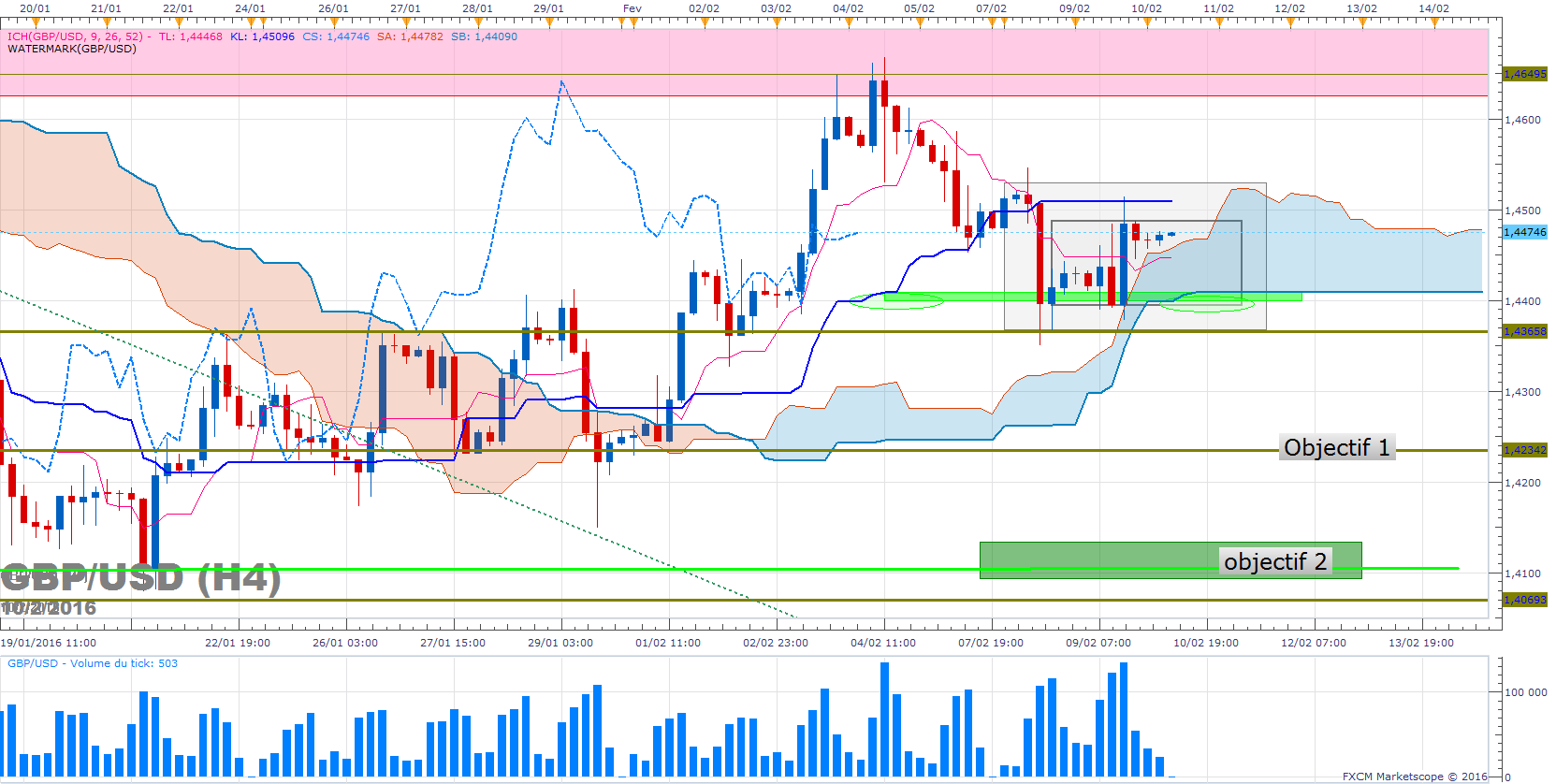This screenshot has height=784, width=1556.
Task: Click the 1,43658 price level tag
Action: pyautogui.click(x=1524, y=331)
